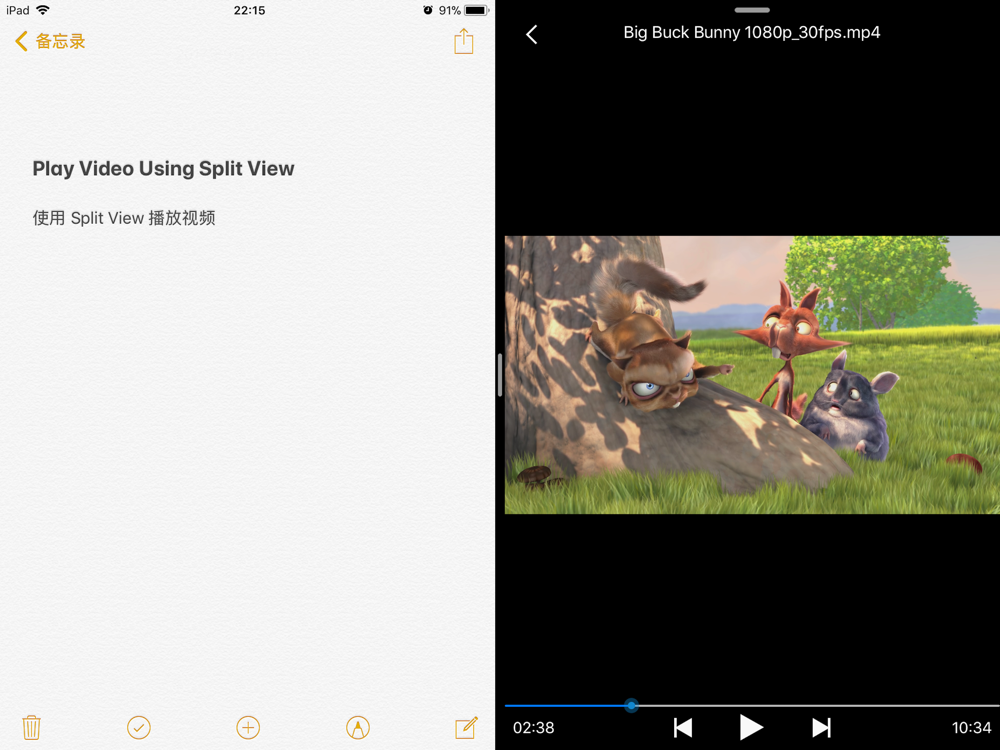The width and height of the screenshot is (1000, 750).
Task: Play the video
Action: 751,728
